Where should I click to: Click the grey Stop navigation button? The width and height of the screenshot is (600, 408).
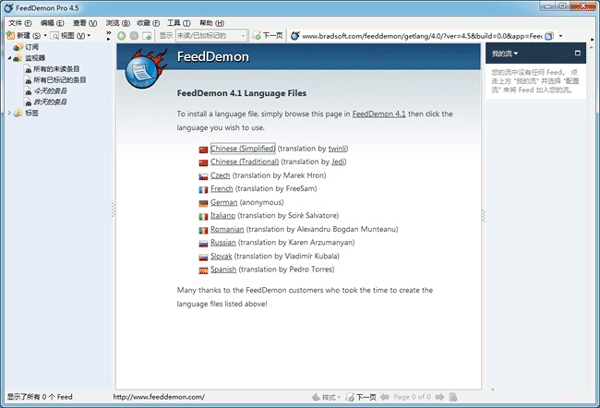pos(134,36)
